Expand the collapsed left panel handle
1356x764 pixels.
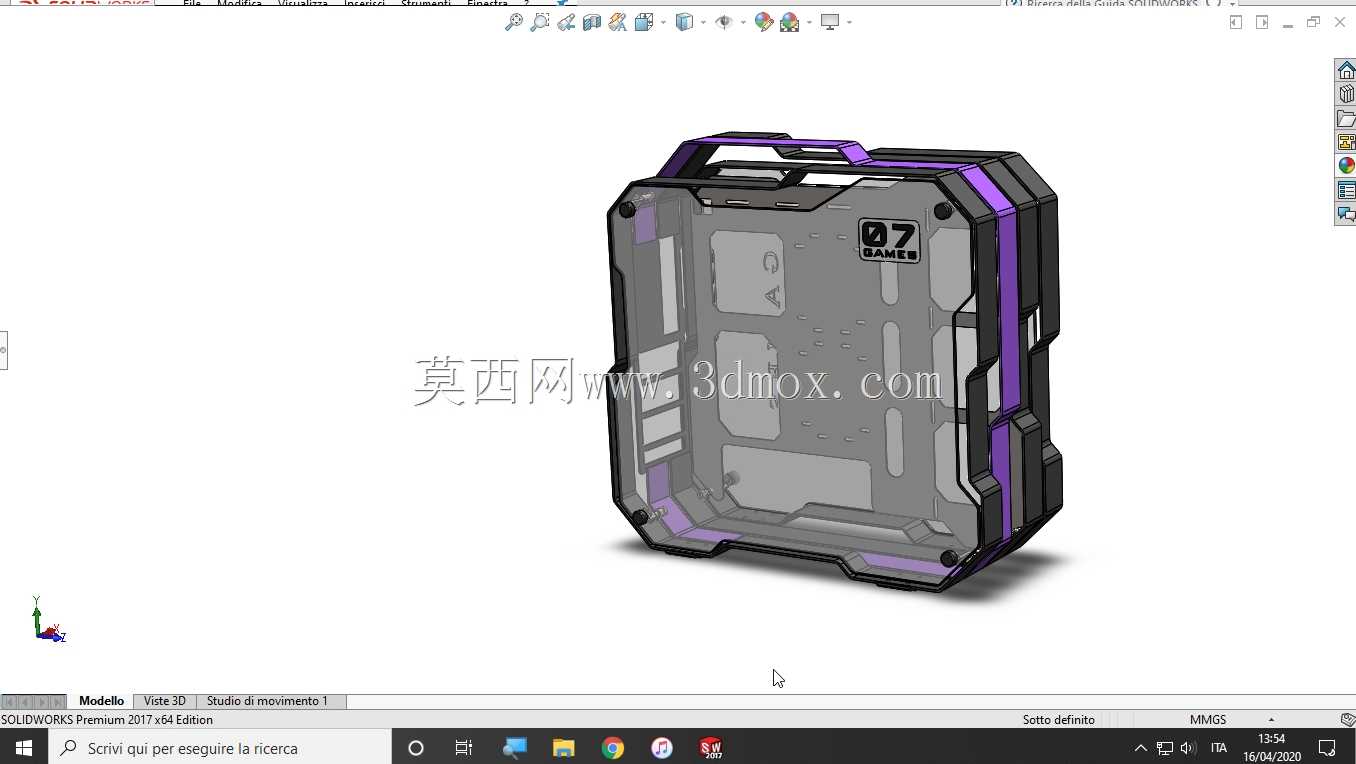click(x=3, y=350)
